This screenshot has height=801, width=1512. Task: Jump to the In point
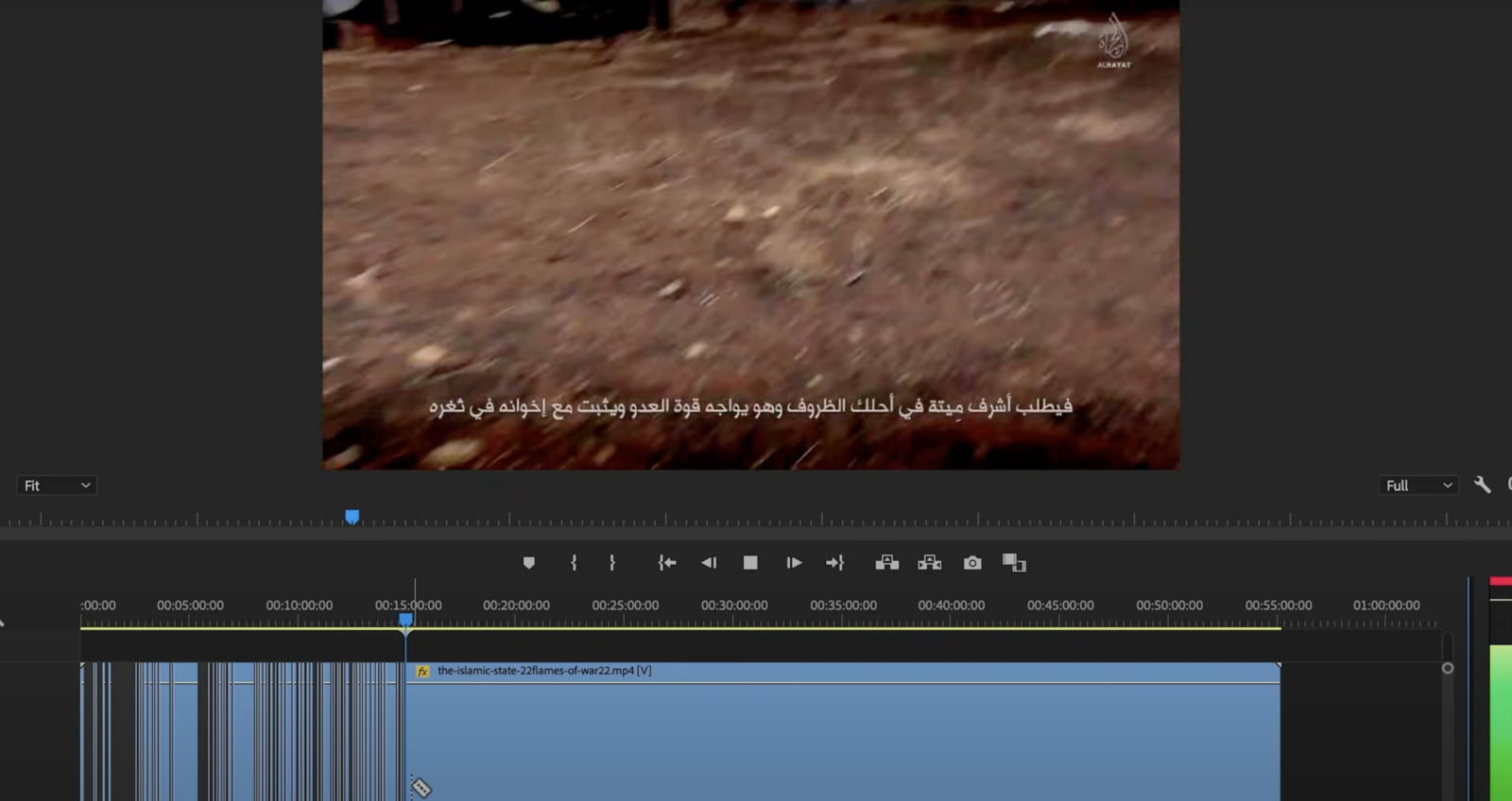point(667,563)
